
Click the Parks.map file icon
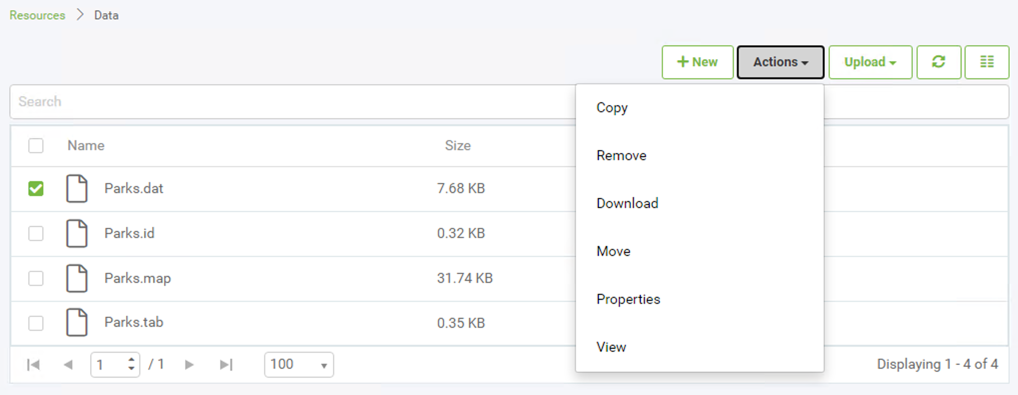point(77,278)
